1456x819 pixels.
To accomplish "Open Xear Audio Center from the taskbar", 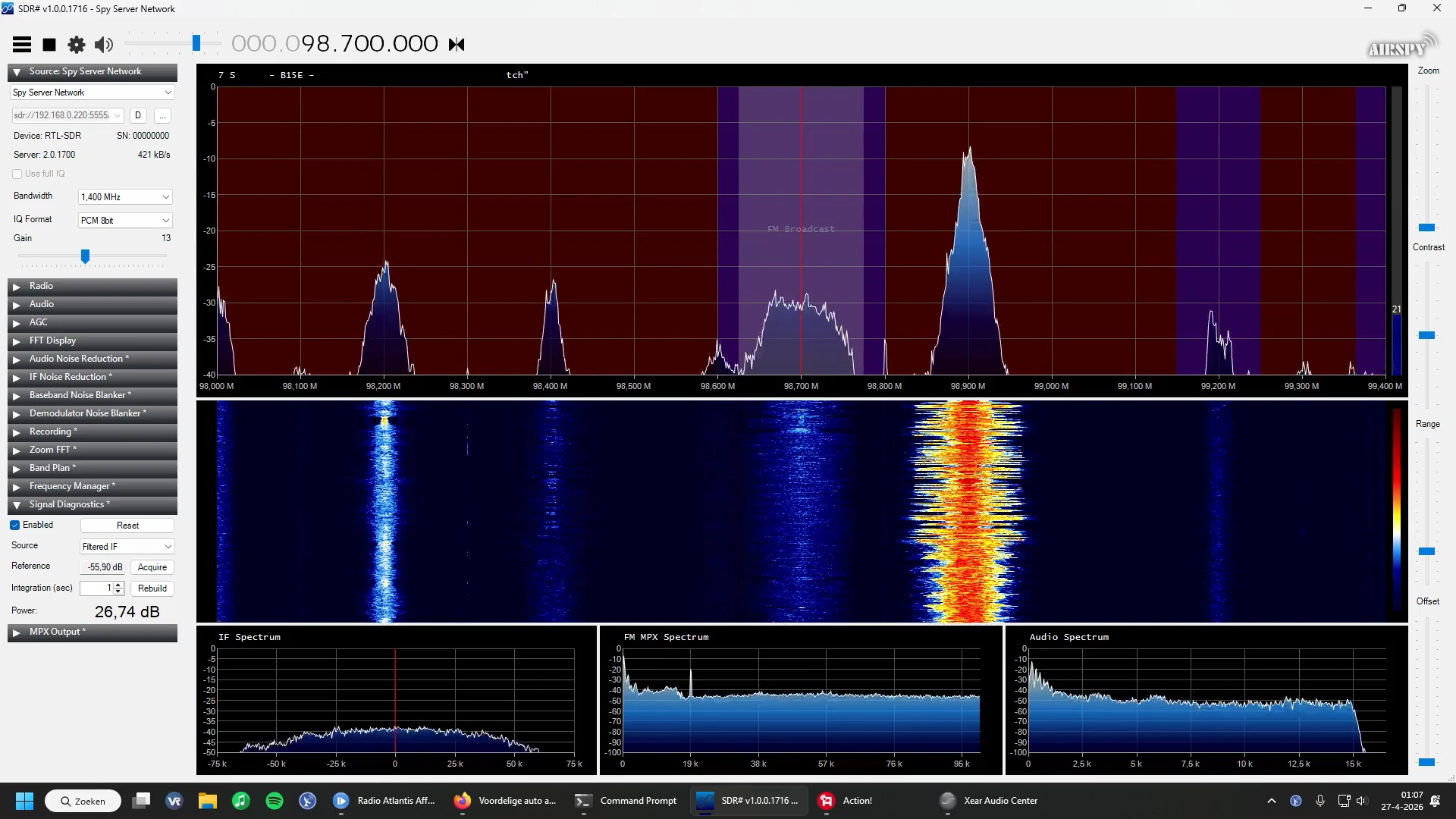I will pyautogui.click(x=989, y=801).
